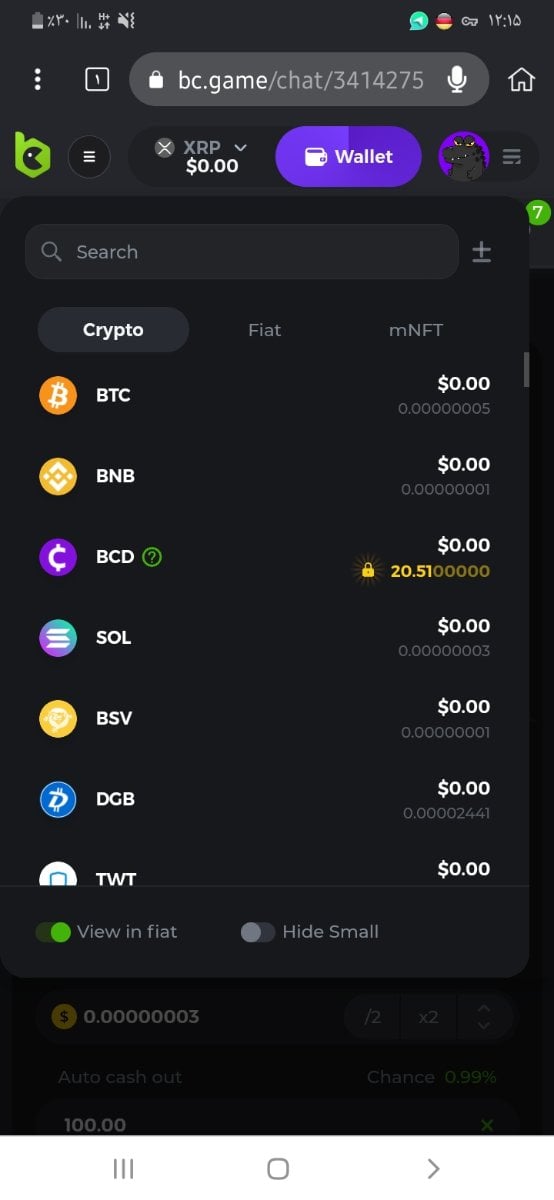
Task: Enable the Hide Small toggle
Action: 258,932
